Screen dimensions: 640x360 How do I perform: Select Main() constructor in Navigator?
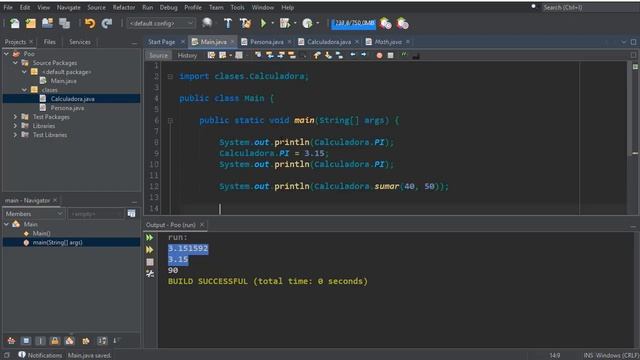coord(41,233)
